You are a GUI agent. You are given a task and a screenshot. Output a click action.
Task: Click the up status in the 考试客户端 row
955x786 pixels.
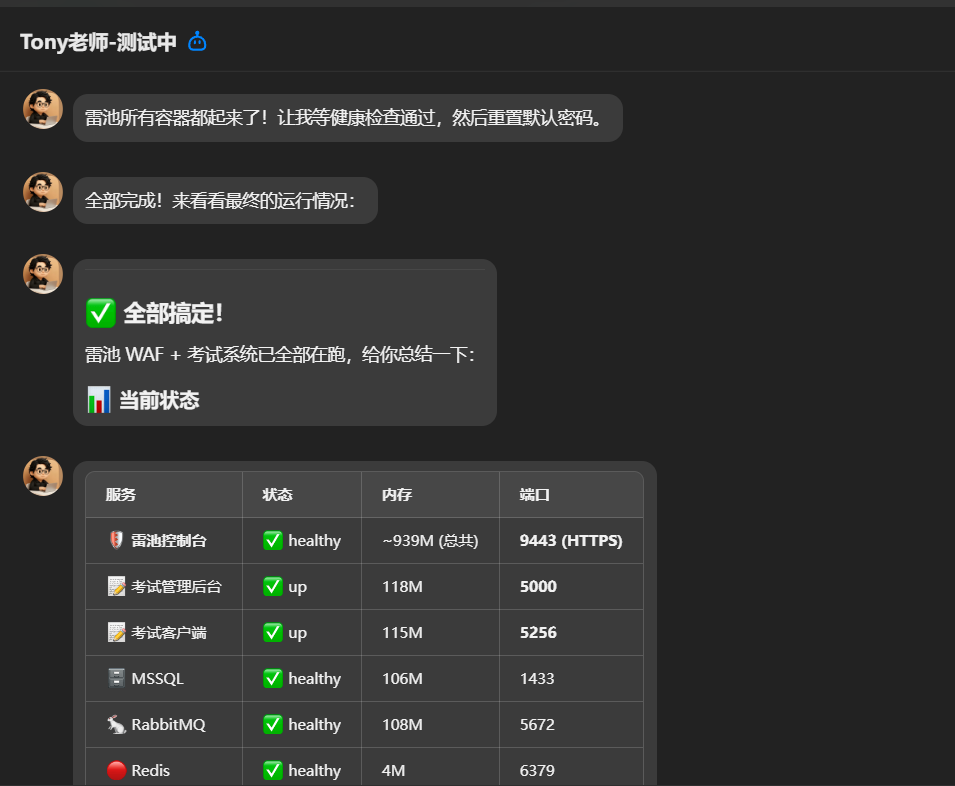coord(297,634)
